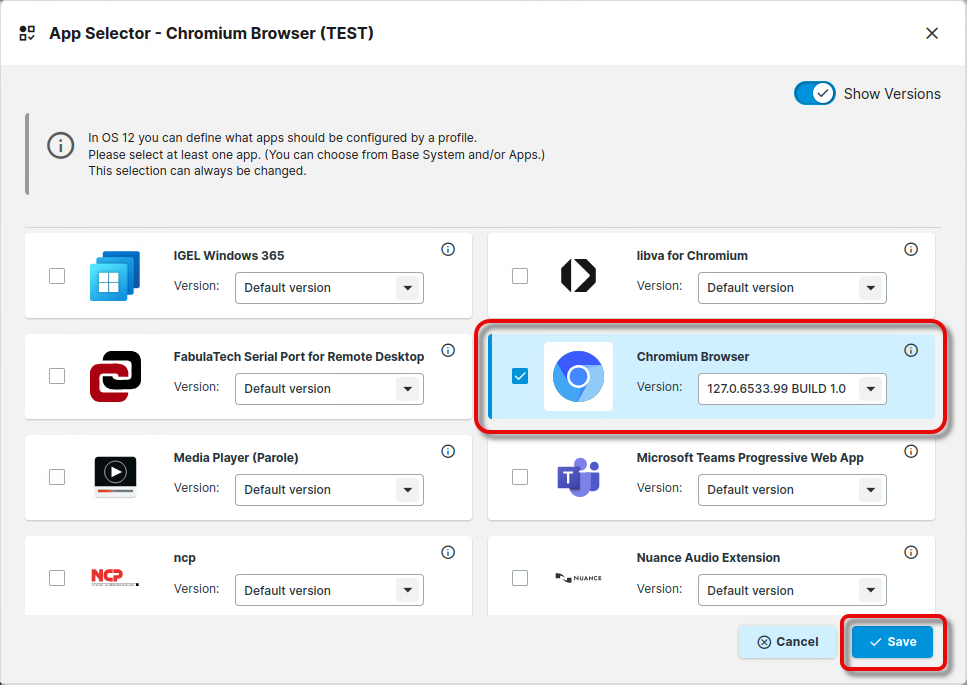This screenshot has height=685, width=967.
Task: Cancel the app selector dialog
Action: [x=787, y=642]
